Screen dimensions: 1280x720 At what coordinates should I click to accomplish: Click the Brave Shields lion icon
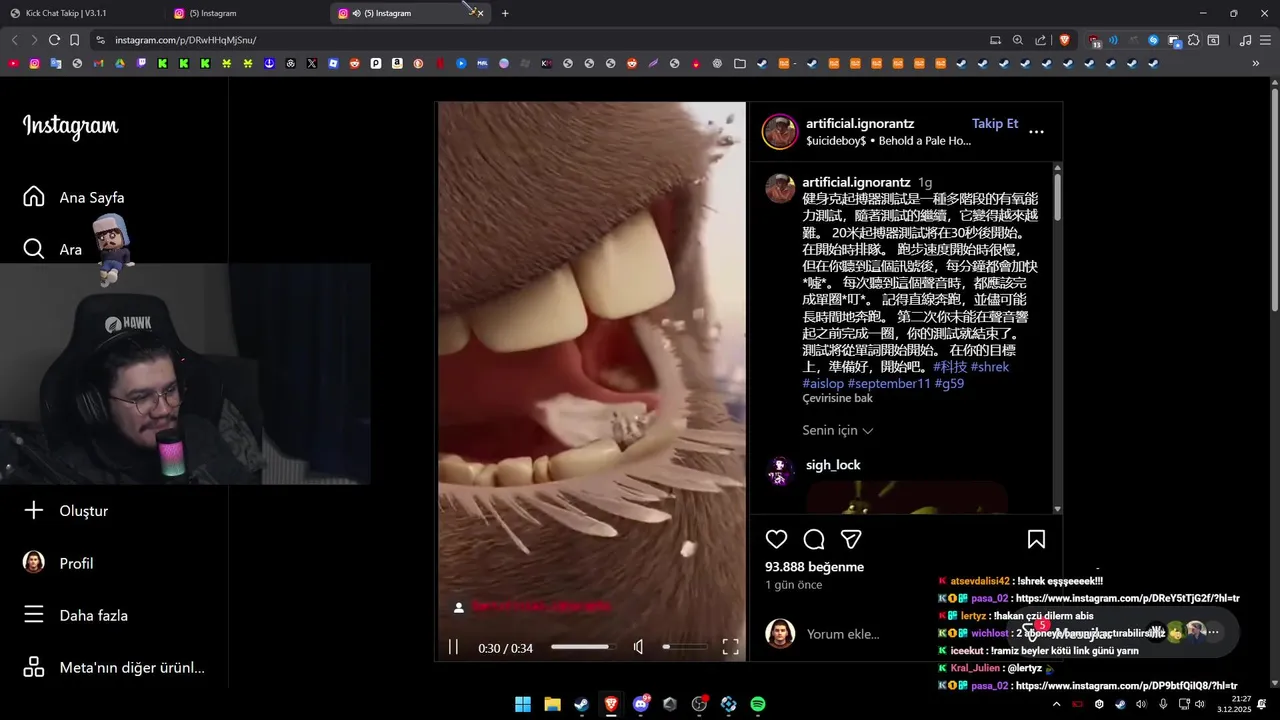pyautogui.click(x=1064, y=40)
